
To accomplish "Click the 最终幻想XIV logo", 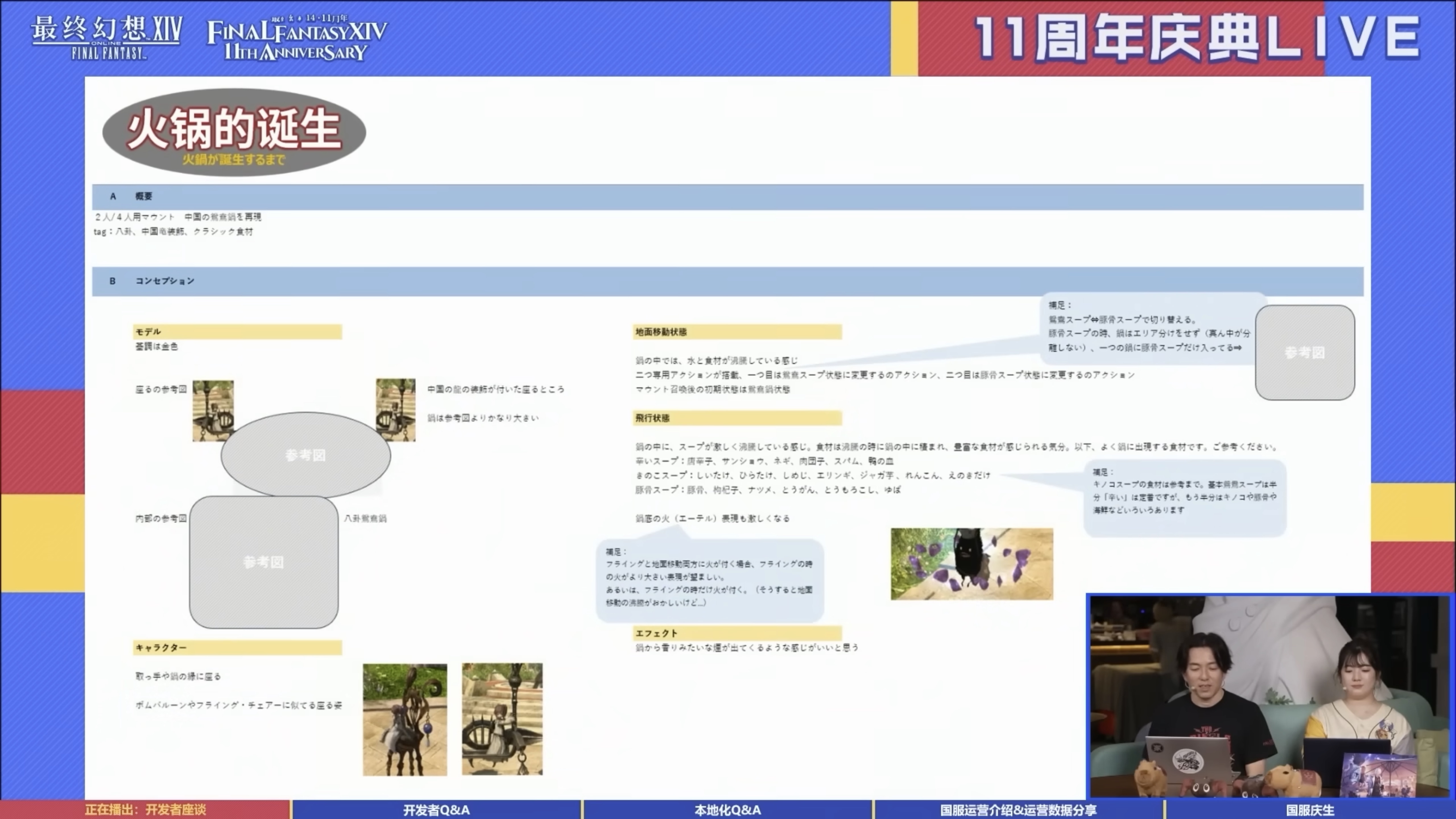I will (x=106, y=37).
